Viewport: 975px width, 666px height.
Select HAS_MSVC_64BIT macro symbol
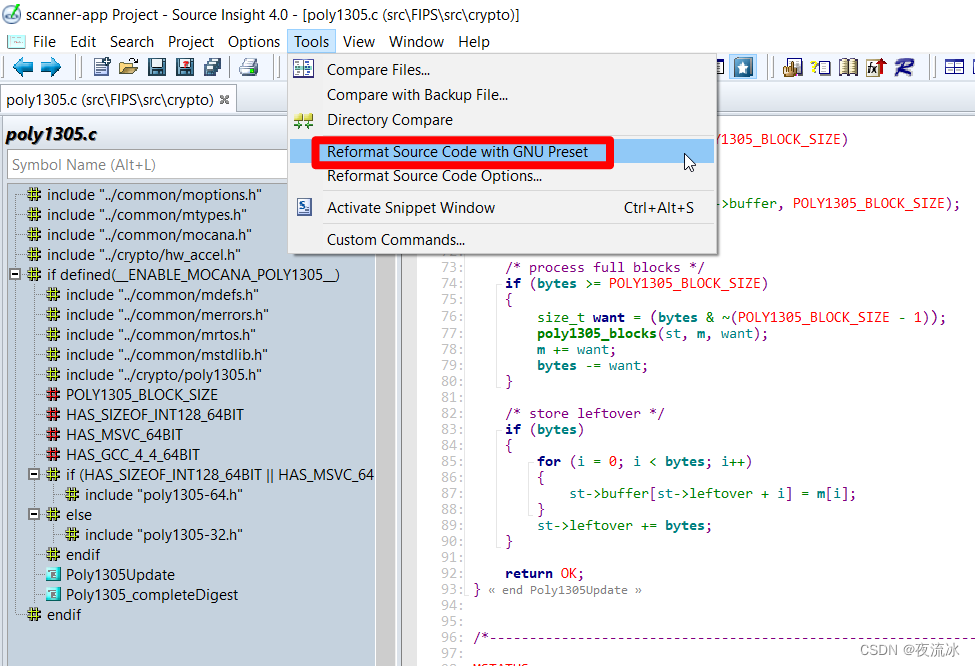click(124, 434)
